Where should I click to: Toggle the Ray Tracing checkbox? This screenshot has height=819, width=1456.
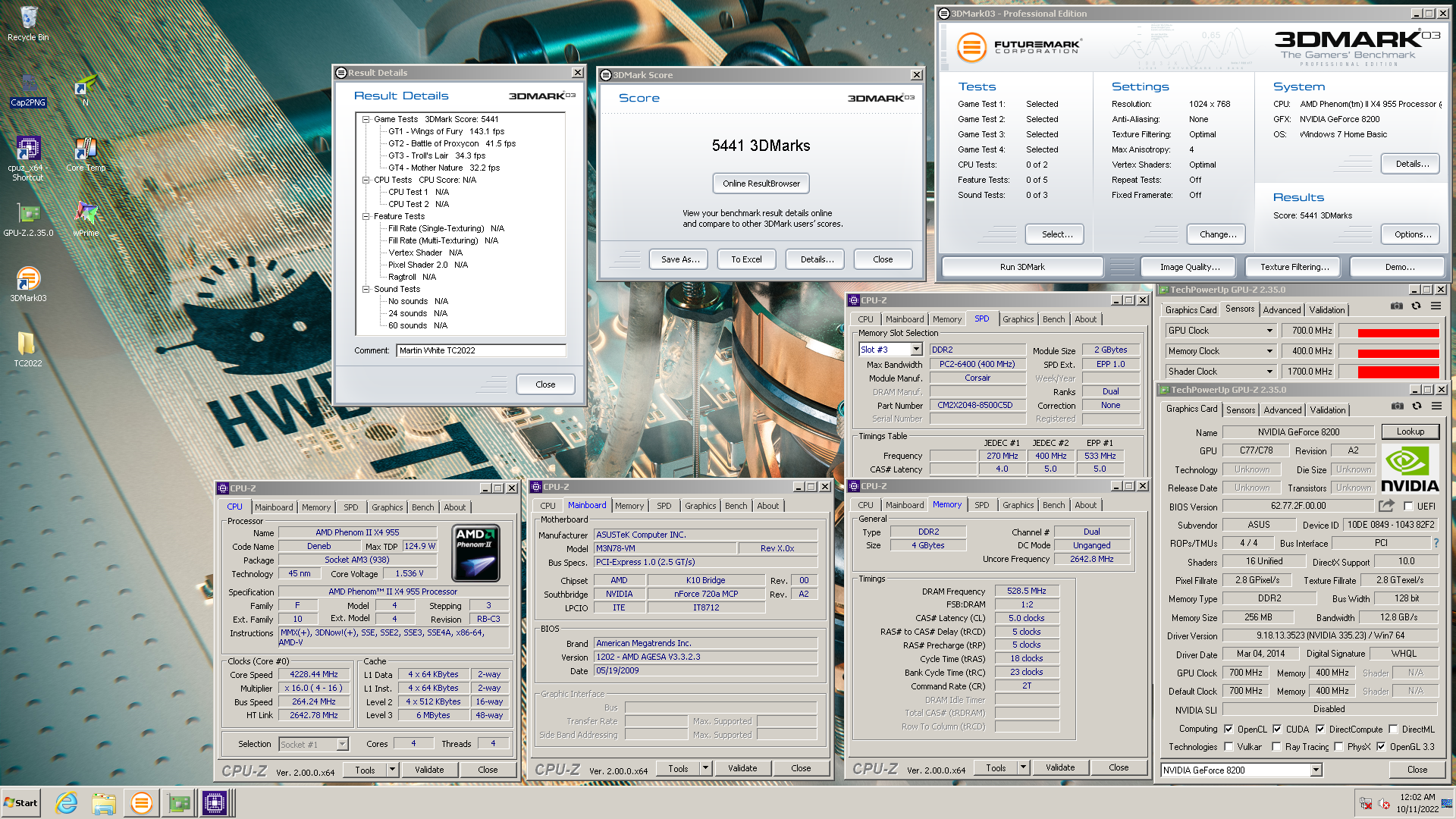point(1276,746)
